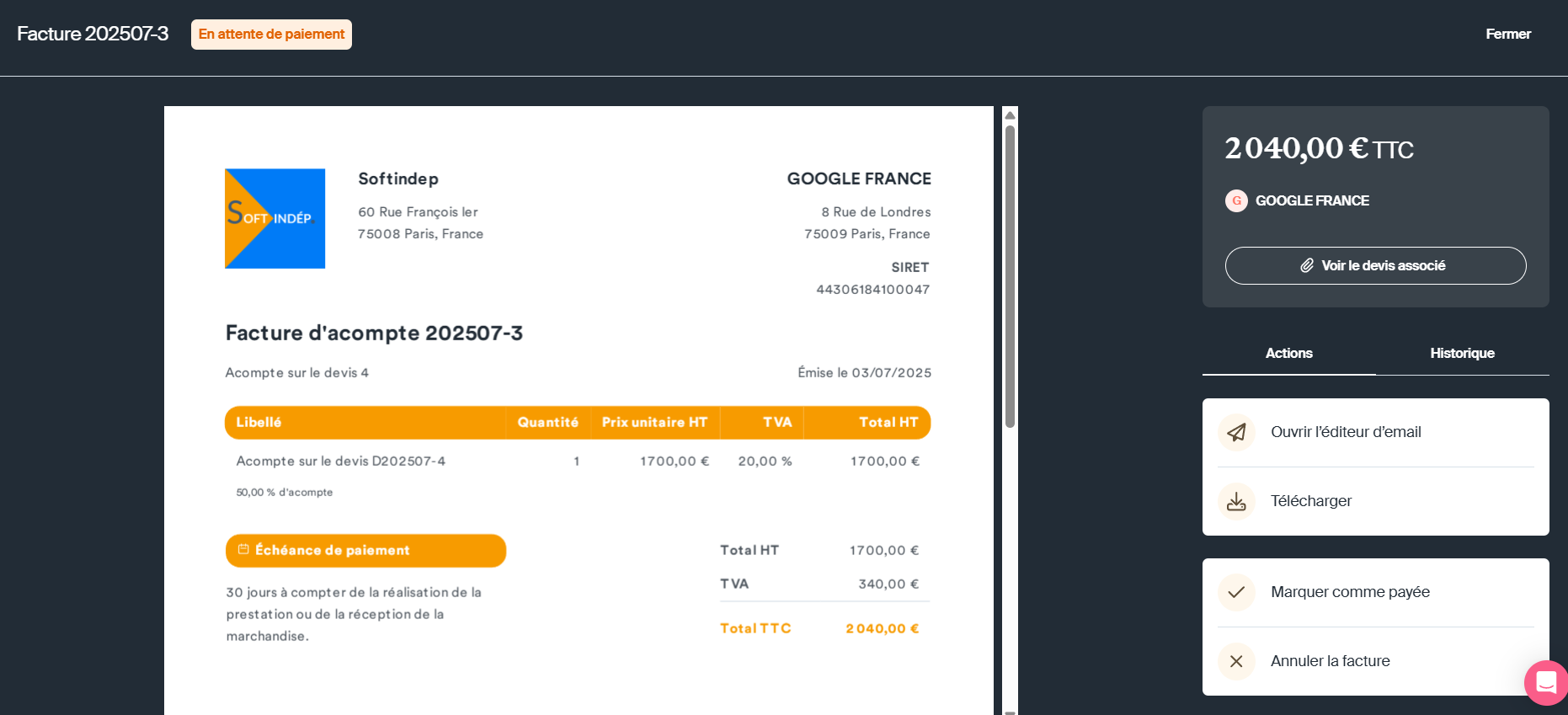1568x715 pixels.
Task: Select Annuler la facture
Action: (1330, 661)
